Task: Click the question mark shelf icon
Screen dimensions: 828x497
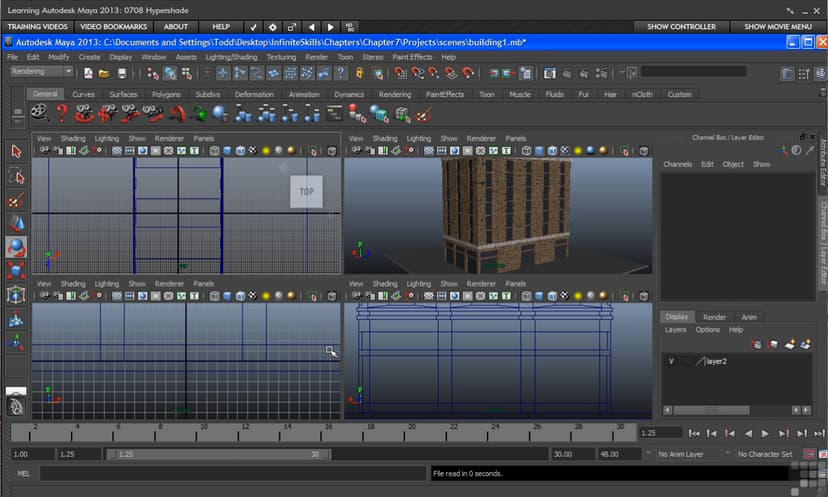Action: [62, 113]
